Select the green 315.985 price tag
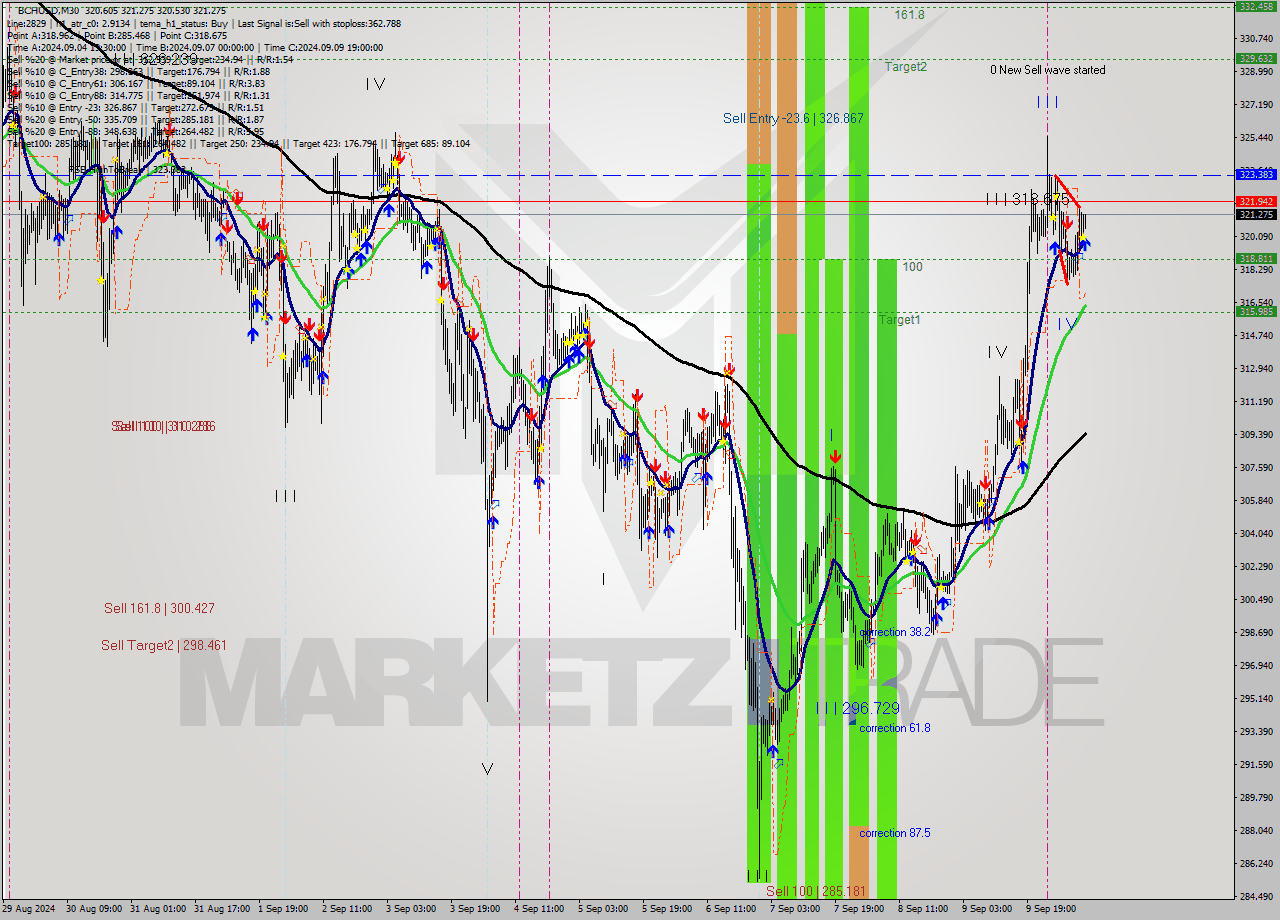The height and width of the screenshot is (920, 1280). (x=1255, y=311)
